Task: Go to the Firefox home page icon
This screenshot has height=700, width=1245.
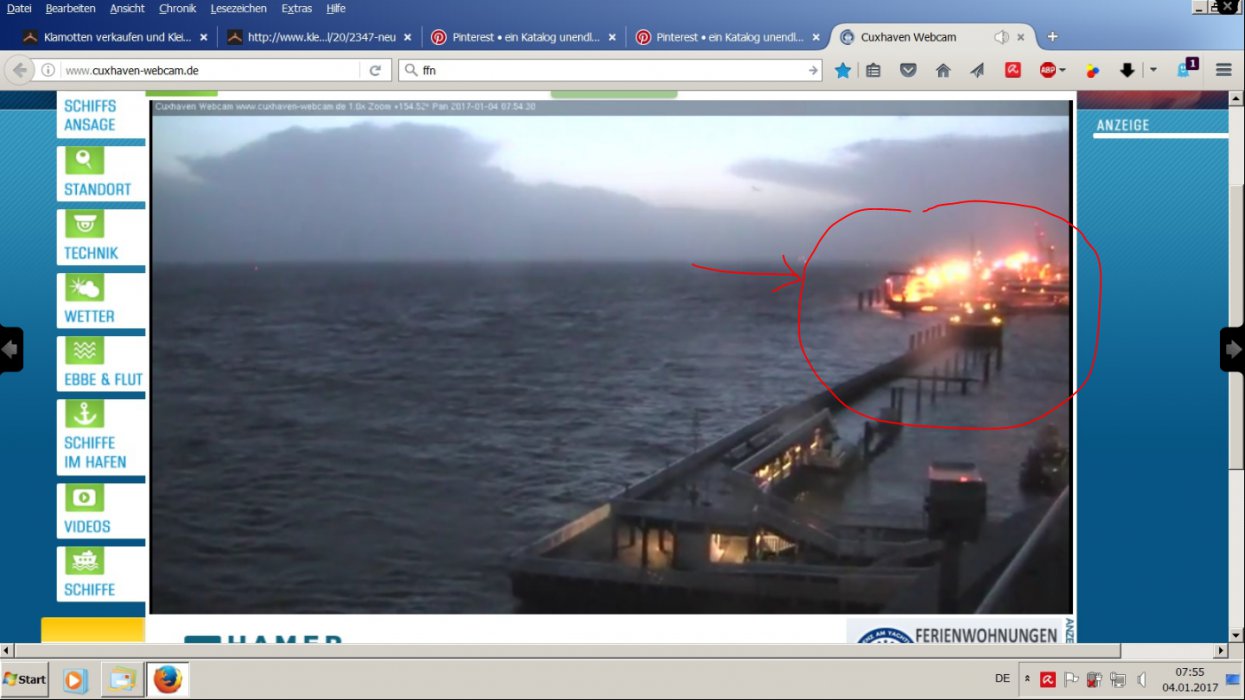Action: pos(942,70)
